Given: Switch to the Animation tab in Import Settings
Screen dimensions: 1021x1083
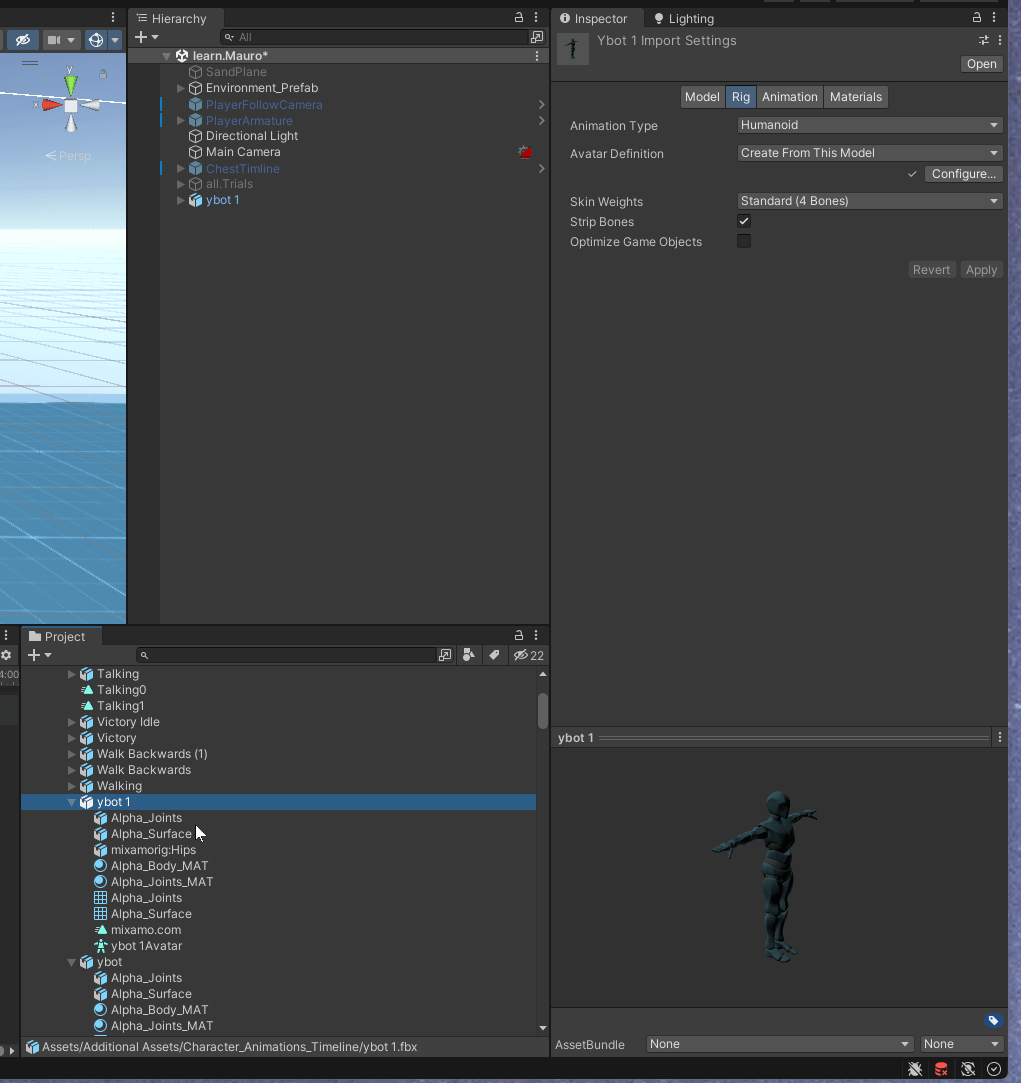Looking at the screenshot, I should pyautogui.click(x=789, y=97).
